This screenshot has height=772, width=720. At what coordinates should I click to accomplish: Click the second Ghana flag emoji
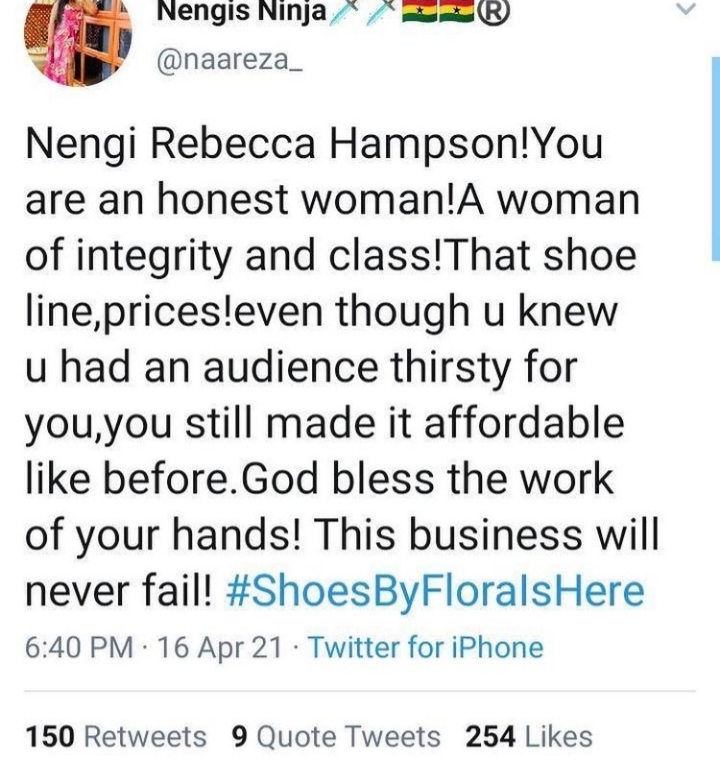(x=456, y=11)
